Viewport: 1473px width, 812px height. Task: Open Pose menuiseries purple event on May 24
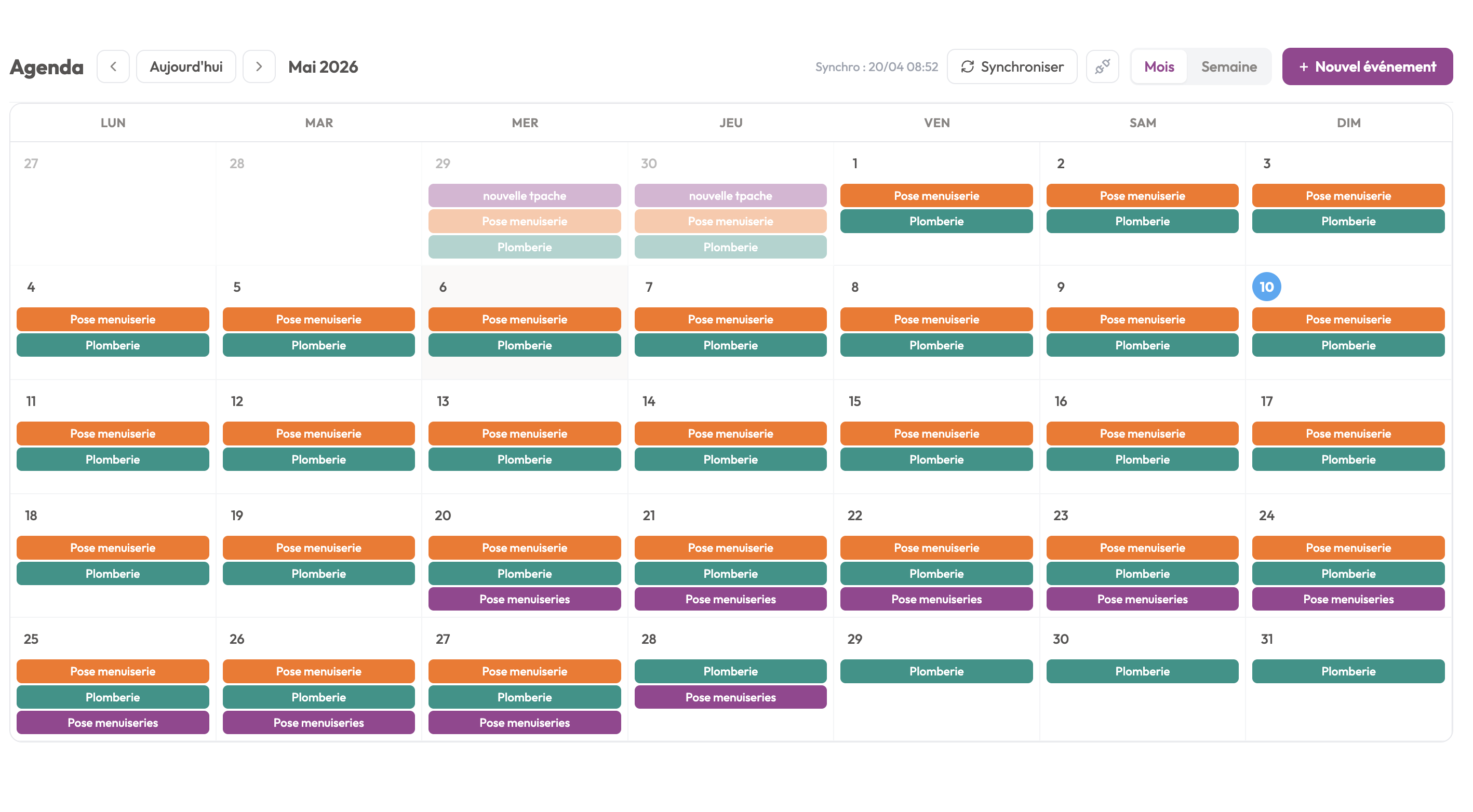[1348, 600]
